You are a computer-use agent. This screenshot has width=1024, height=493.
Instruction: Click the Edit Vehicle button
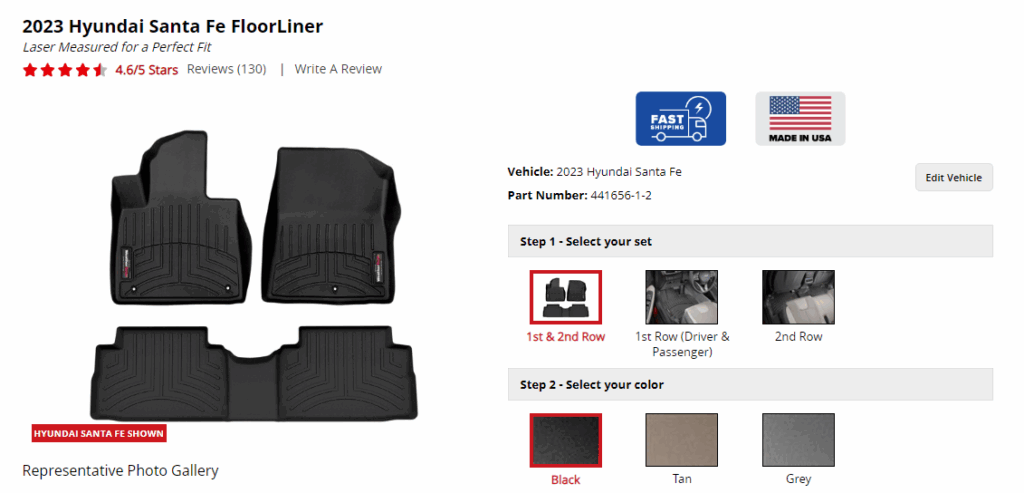point(953,178)
